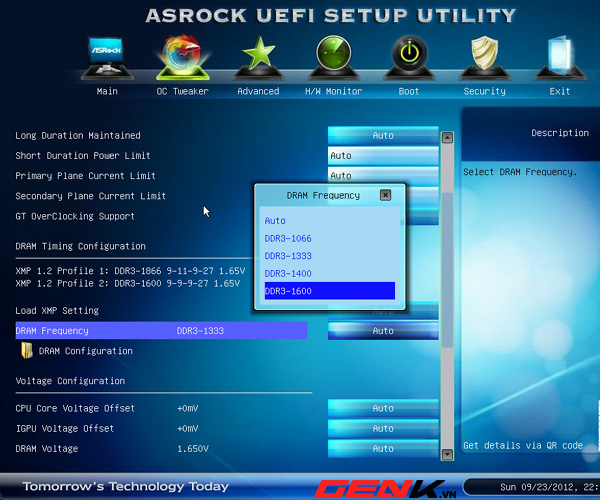Select DDR3-1600 in frequency list
This screenshot has height=500, width=600.
[x=329, y=291]
